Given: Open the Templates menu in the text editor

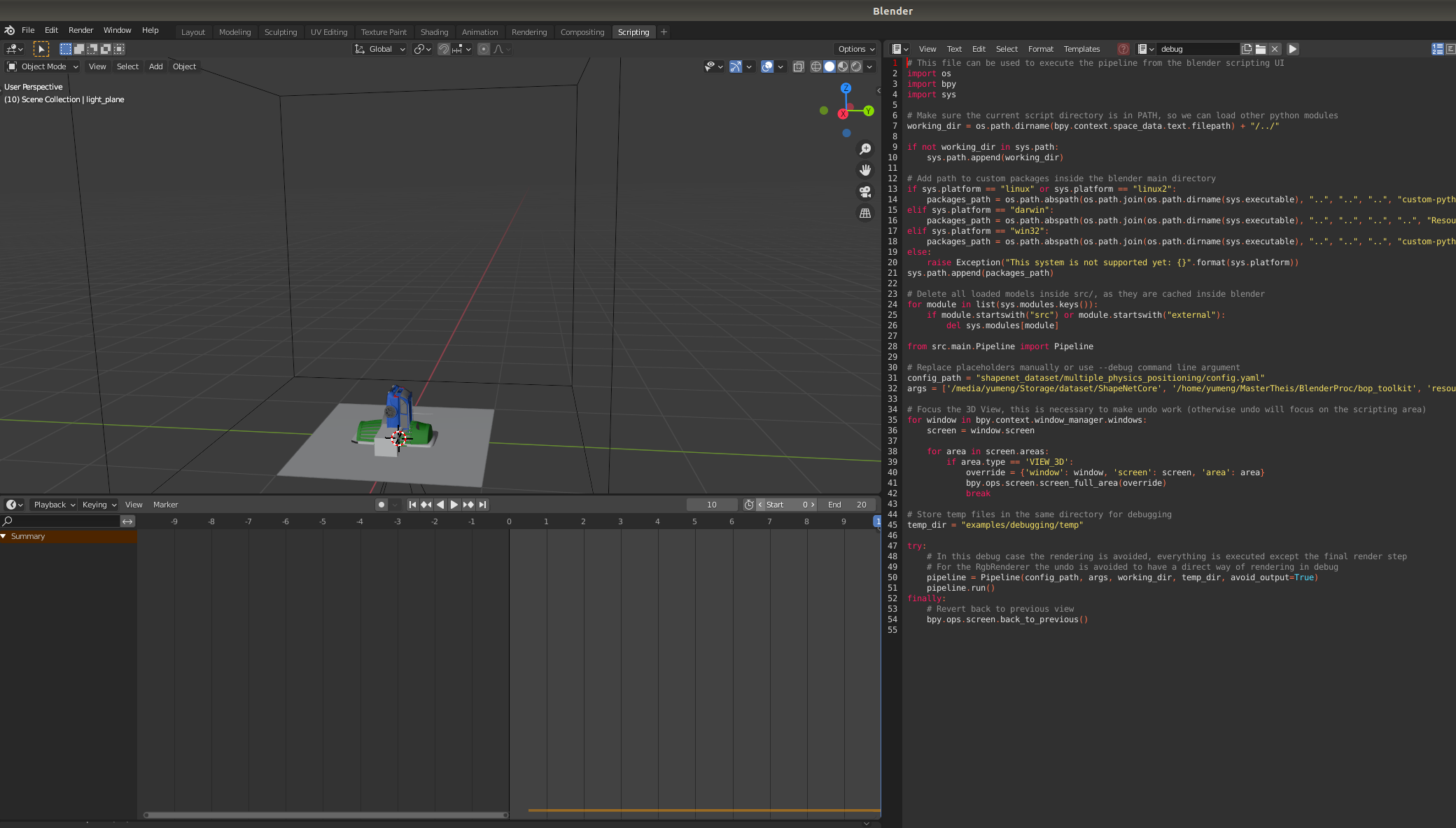Looking at the screenshot, I should click(1081, 49).
